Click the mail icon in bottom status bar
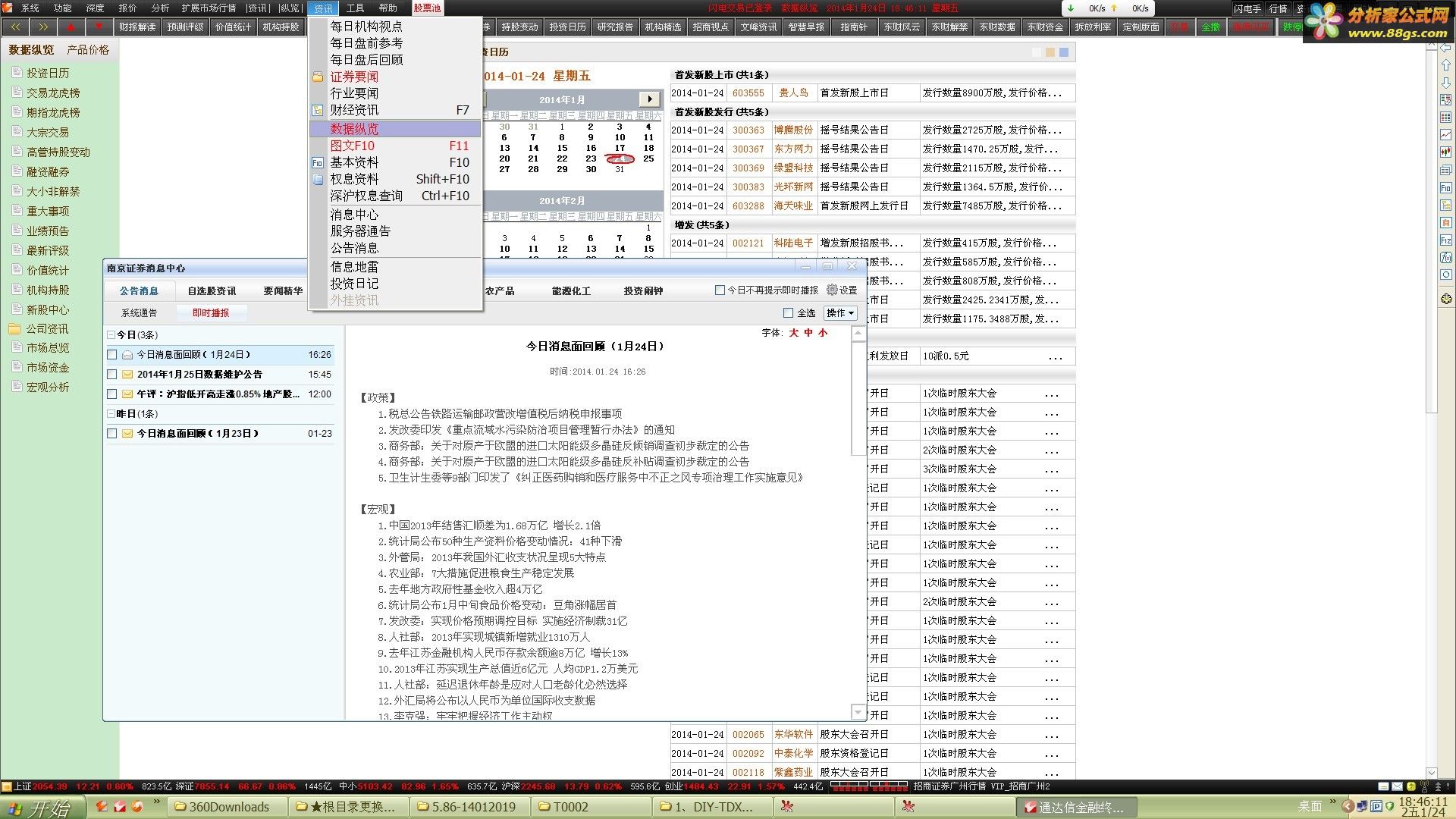This screenshot has width=1456, height=819. pyautogui.click(x=1397, y=787)
